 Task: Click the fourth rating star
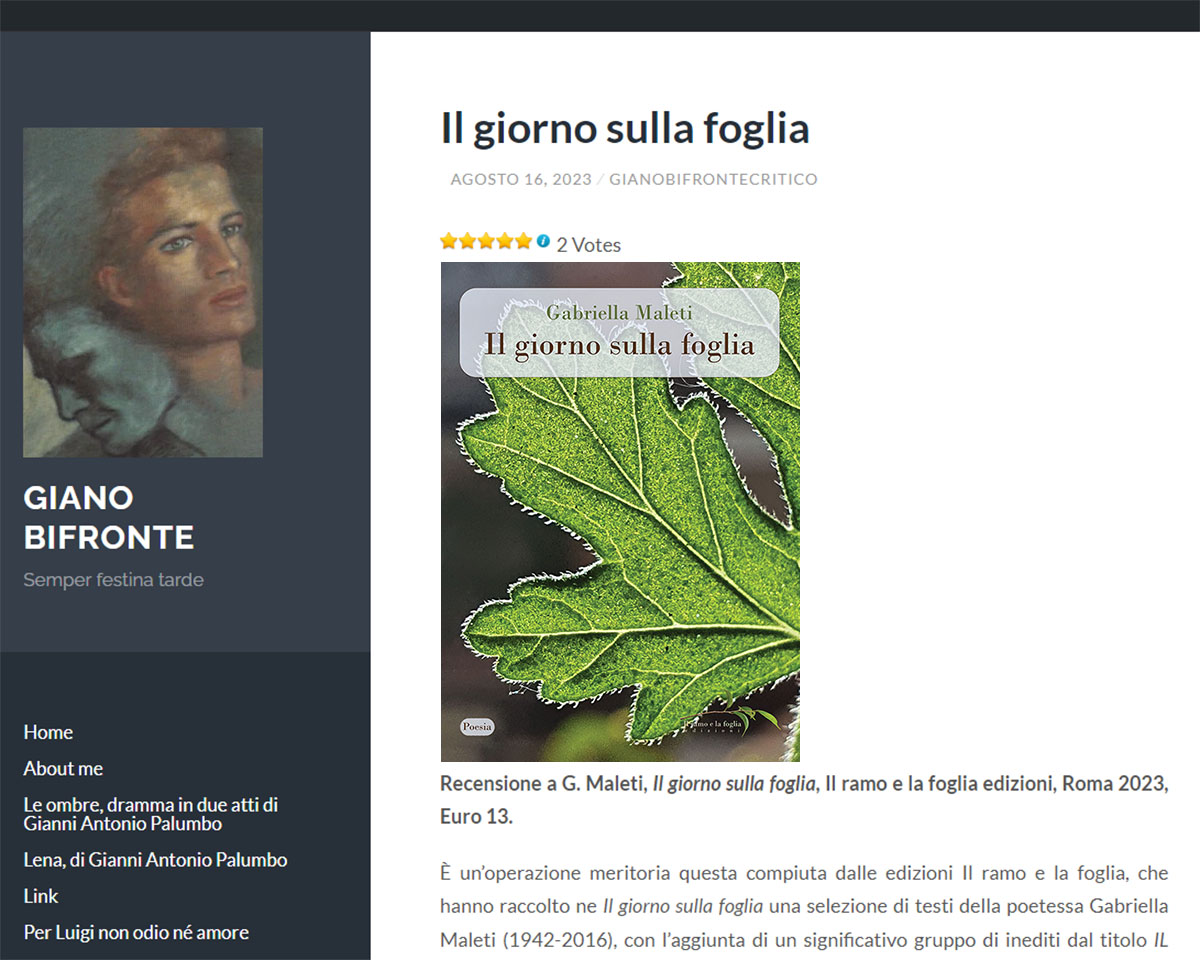click(x=505, y=240)
